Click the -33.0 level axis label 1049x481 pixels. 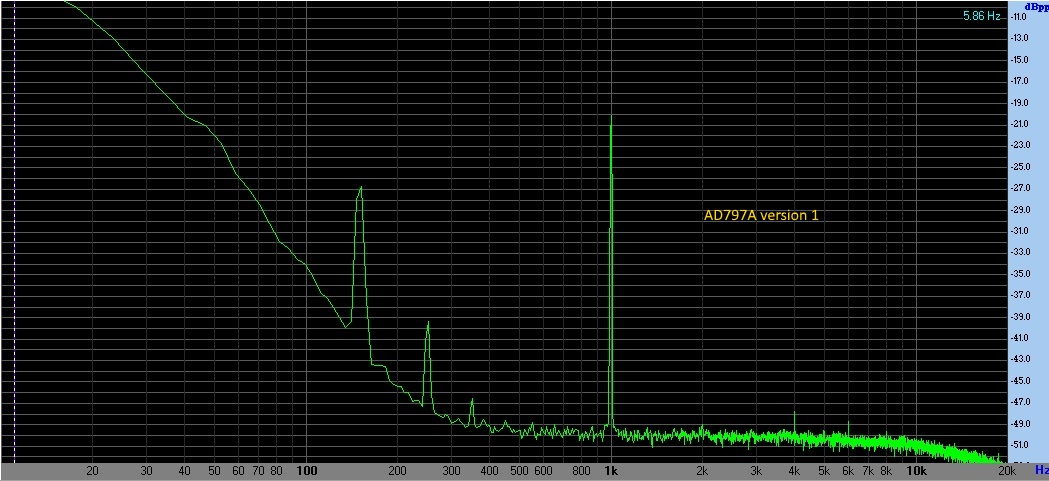1021,252
